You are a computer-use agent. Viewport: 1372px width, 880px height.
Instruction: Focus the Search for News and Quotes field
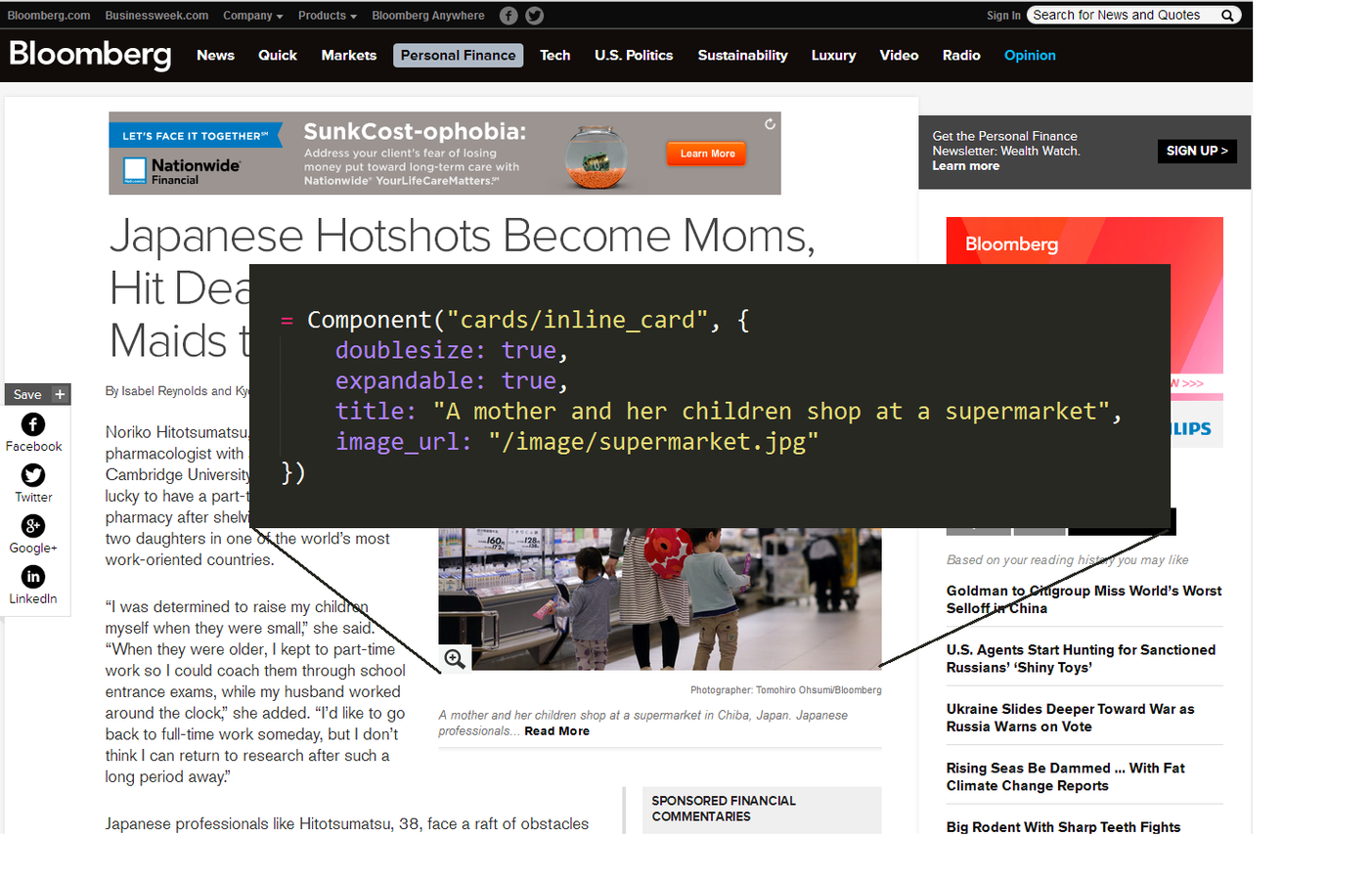(1125, 16)
